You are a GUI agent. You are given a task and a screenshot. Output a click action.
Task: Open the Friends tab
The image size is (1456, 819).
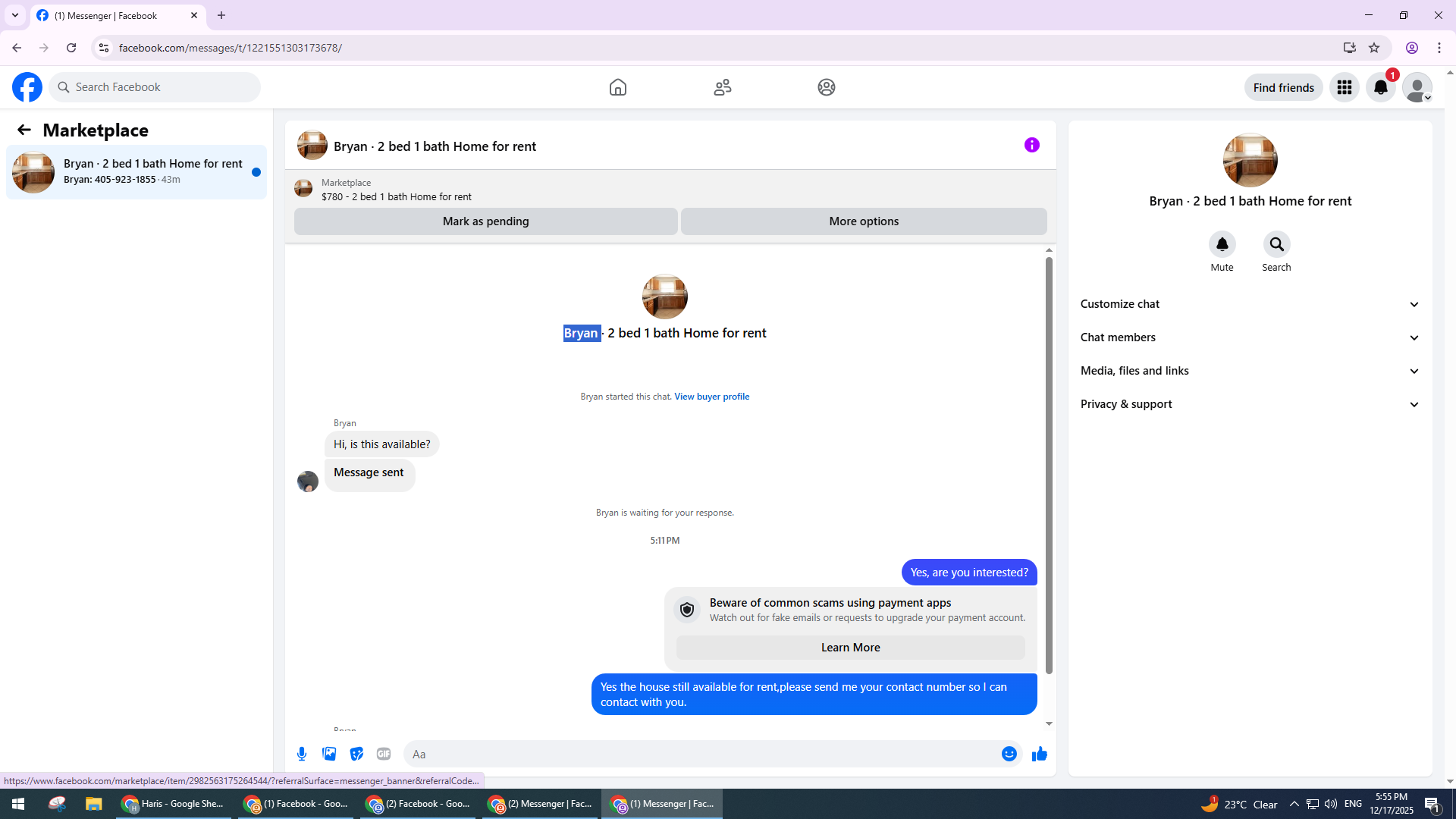click(722, 87)
